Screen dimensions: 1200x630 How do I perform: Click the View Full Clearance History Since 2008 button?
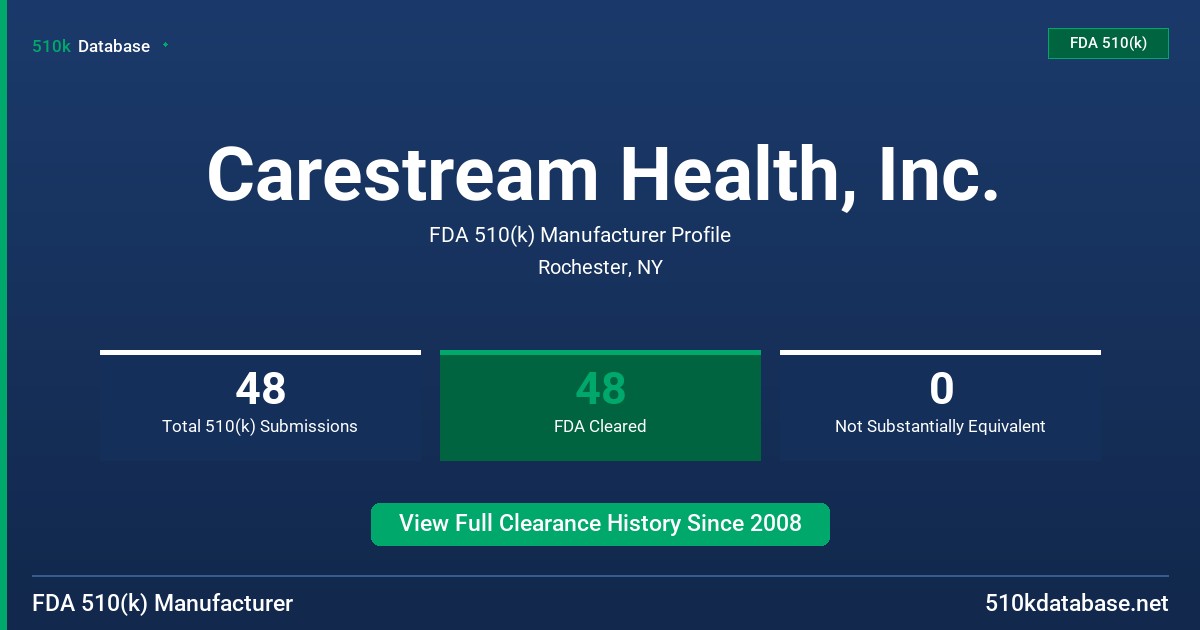pos(600,524)
